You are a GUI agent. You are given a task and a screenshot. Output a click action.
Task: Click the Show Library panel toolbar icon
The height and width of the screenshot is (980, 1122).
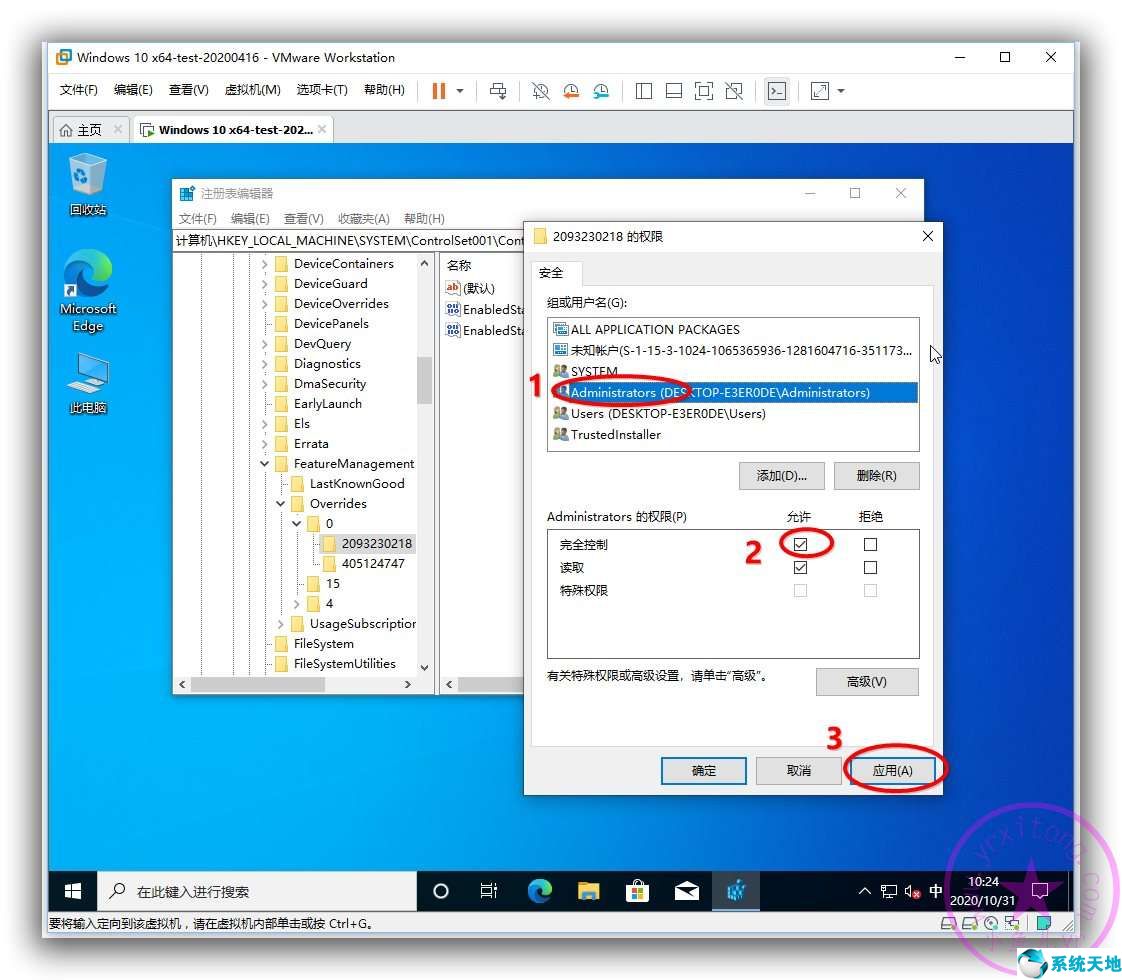643,91
